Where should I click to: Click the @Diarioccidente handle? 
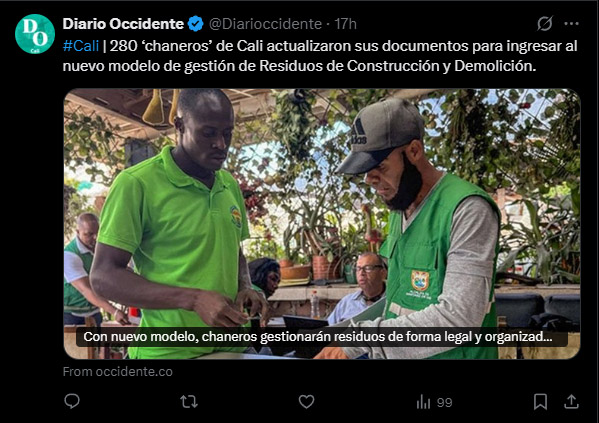tap(266, 24)
